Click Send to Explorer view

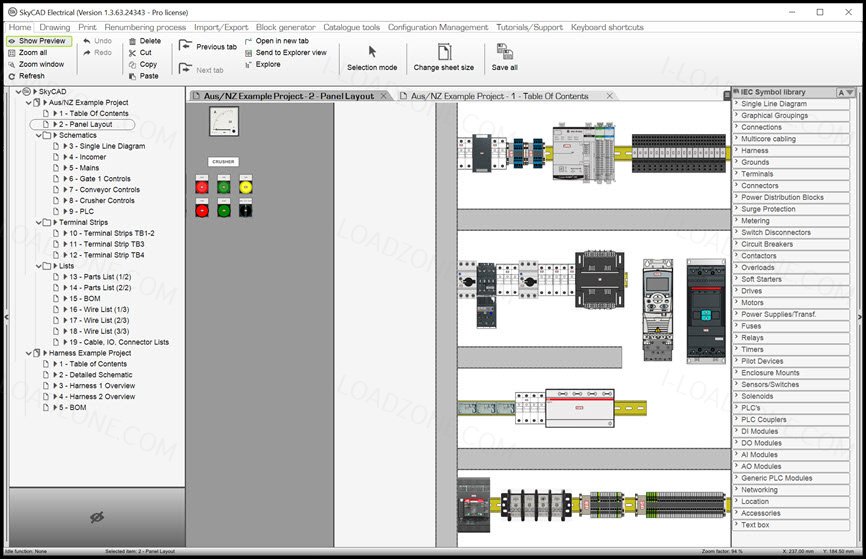(286, 52)
